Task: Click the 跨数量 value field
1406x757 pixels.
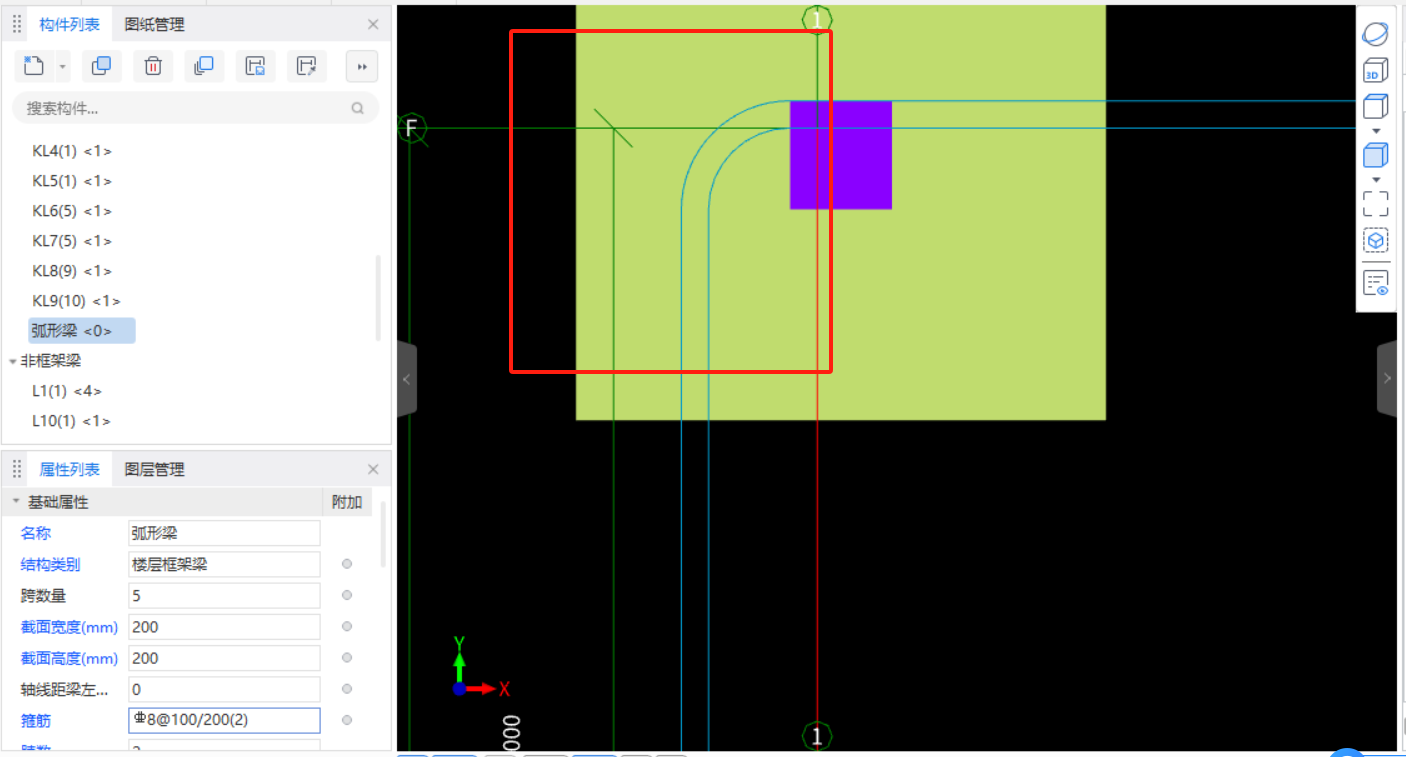Action: pos(224,596)
